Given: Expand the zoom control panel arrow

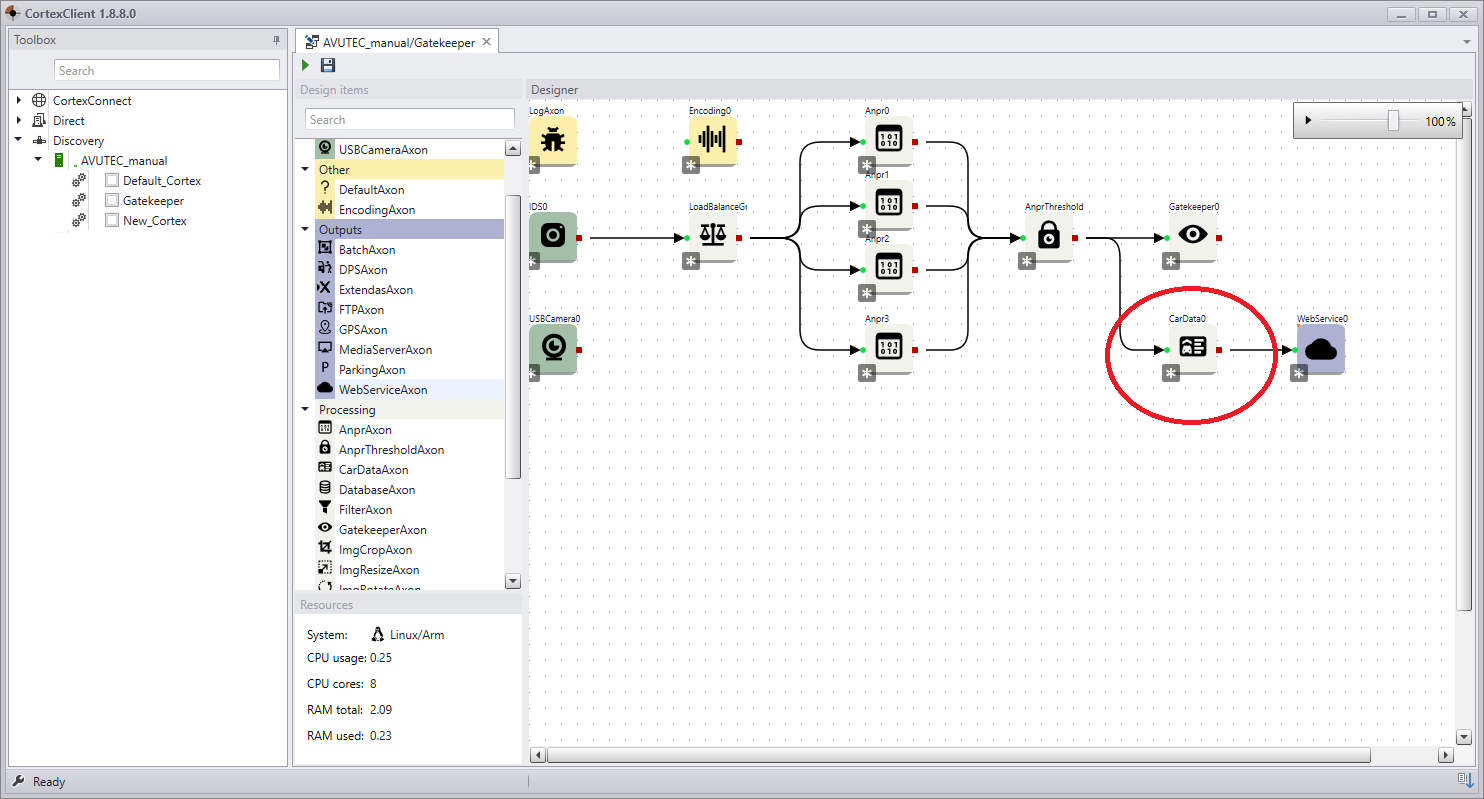Looking at the screenshot, I should pos(1308,121).
